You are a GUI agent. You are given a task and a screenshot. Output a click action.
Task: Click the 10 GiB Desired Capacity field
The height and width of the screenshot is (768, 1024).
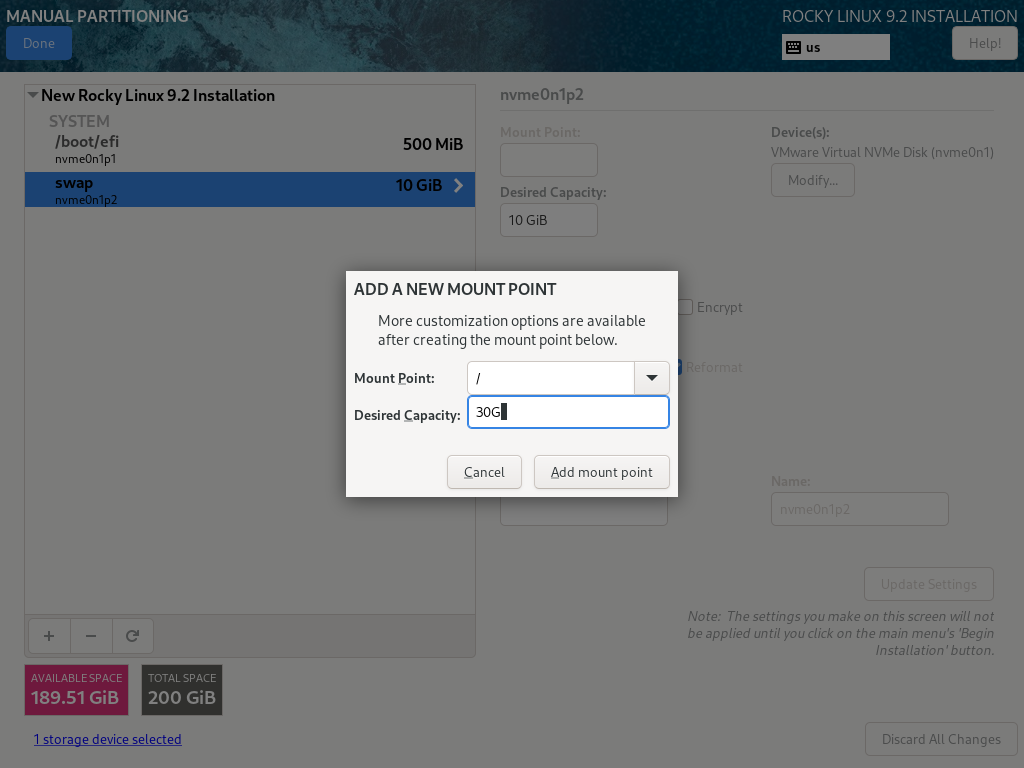[549, 220]
